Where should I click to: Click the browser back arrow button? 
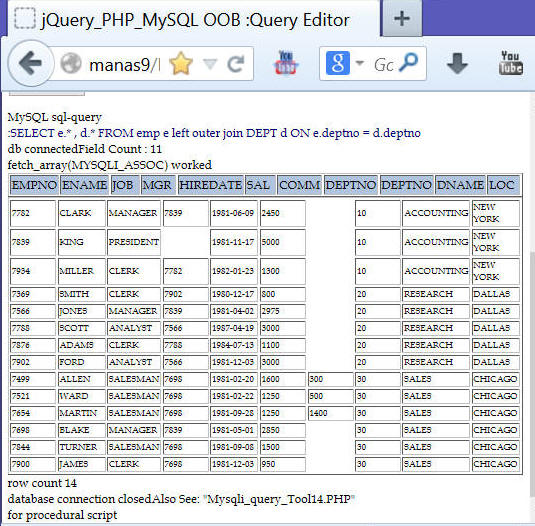(30, 63)
